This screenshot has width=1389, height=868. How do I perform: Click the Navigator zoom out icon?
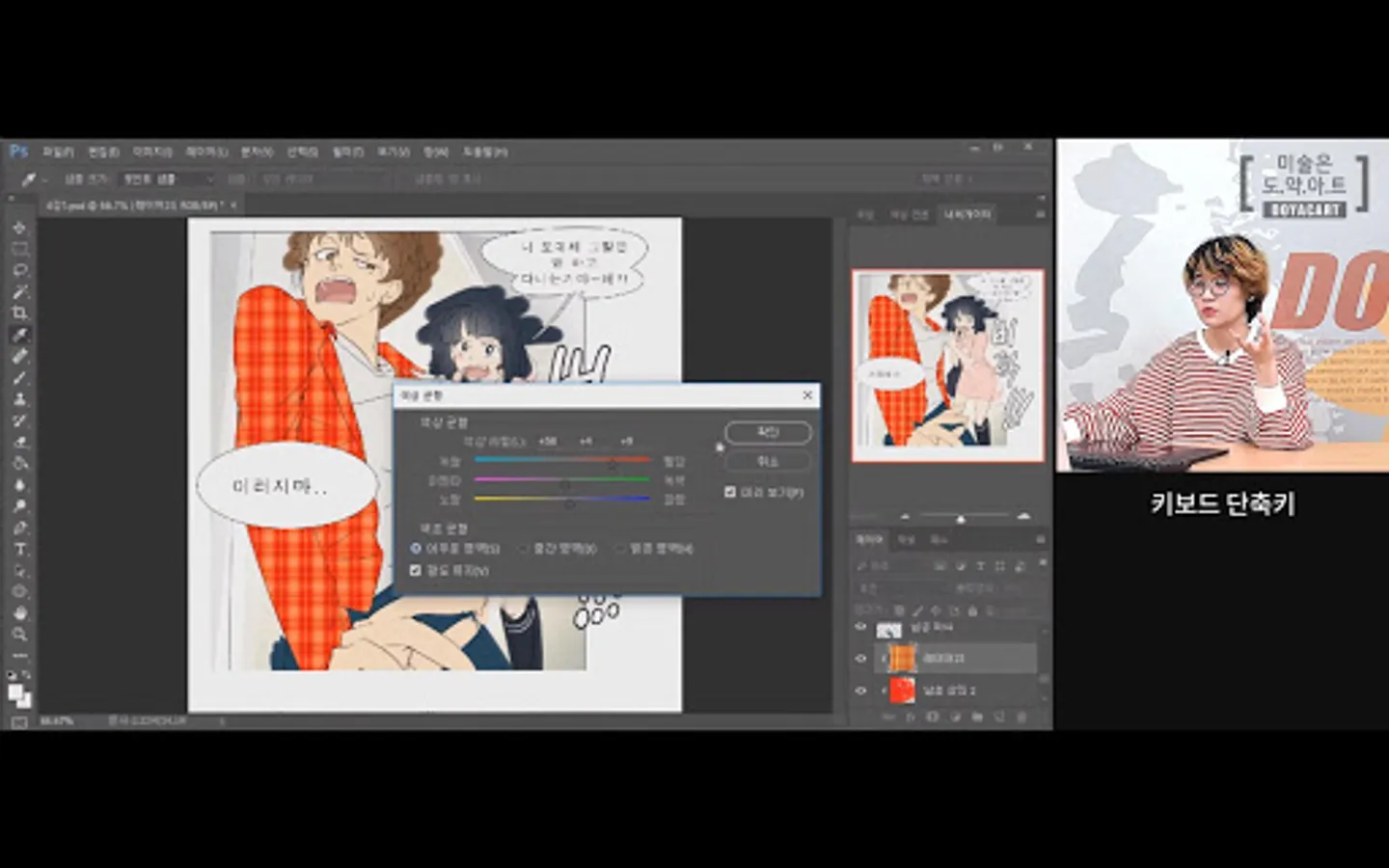point(904,517)
